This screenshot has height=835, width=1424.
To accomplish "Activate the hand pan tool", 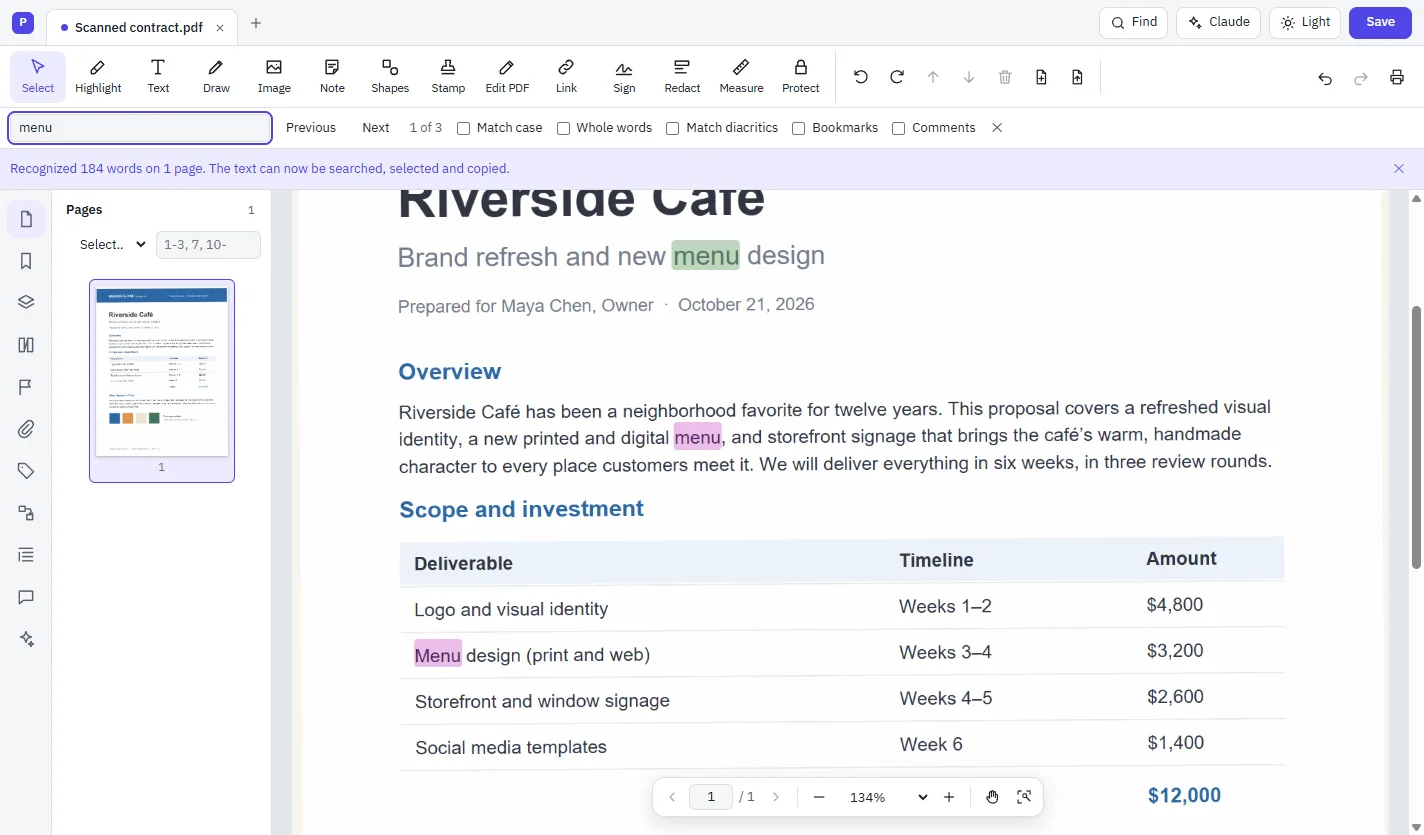I will pos(992,797).
